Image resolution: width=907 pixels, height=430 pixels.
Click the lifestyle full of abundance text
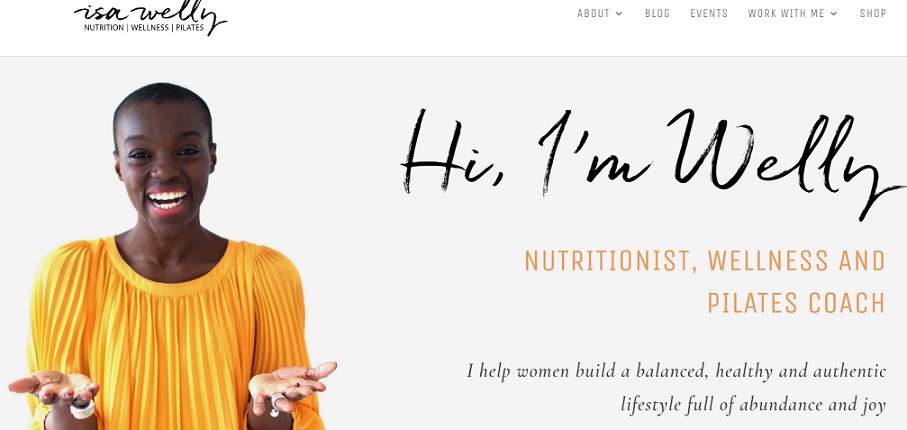coord(753,405)
